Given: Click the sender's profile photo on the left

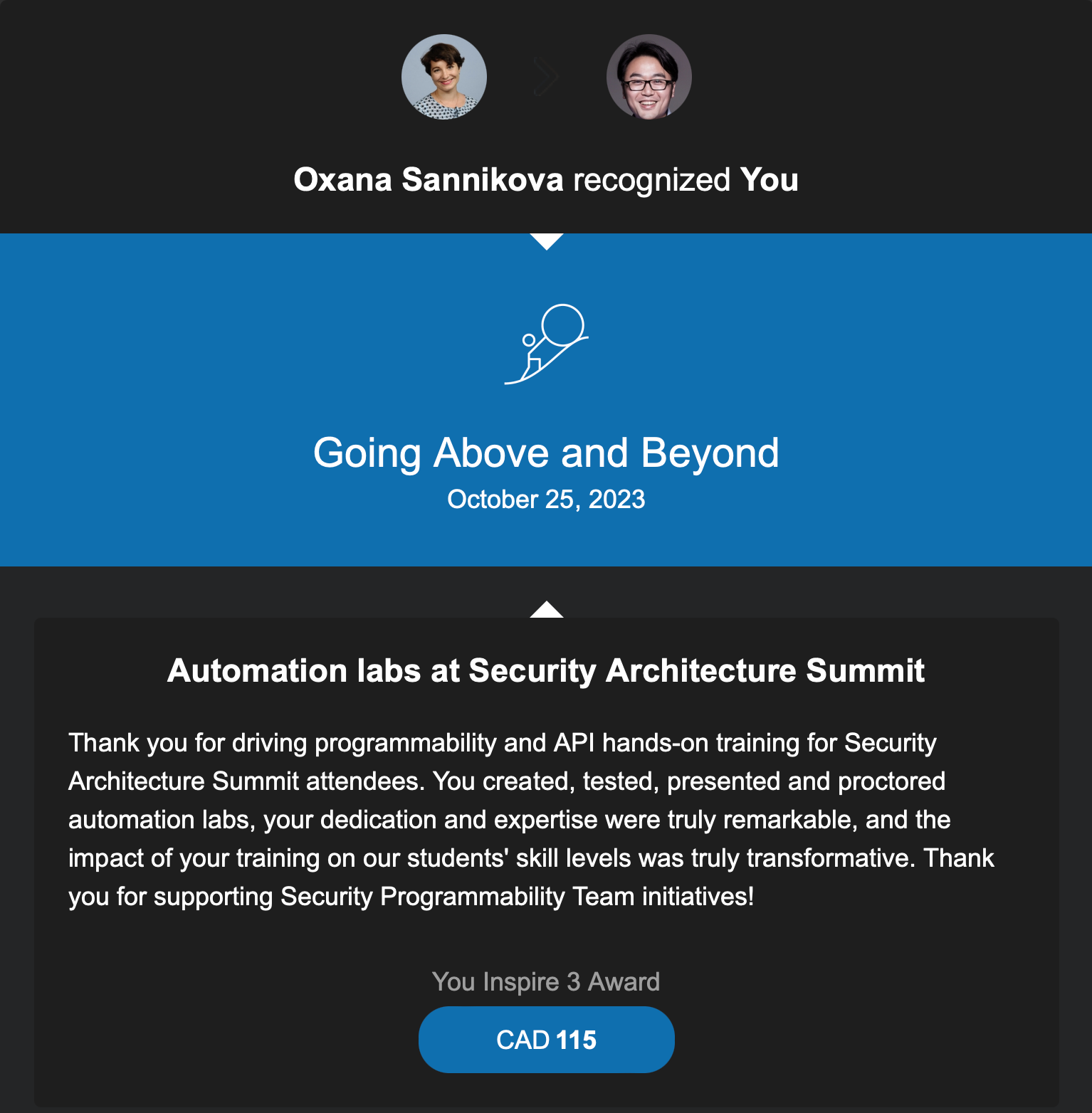Looking at the screenshot, I should 444,77.
